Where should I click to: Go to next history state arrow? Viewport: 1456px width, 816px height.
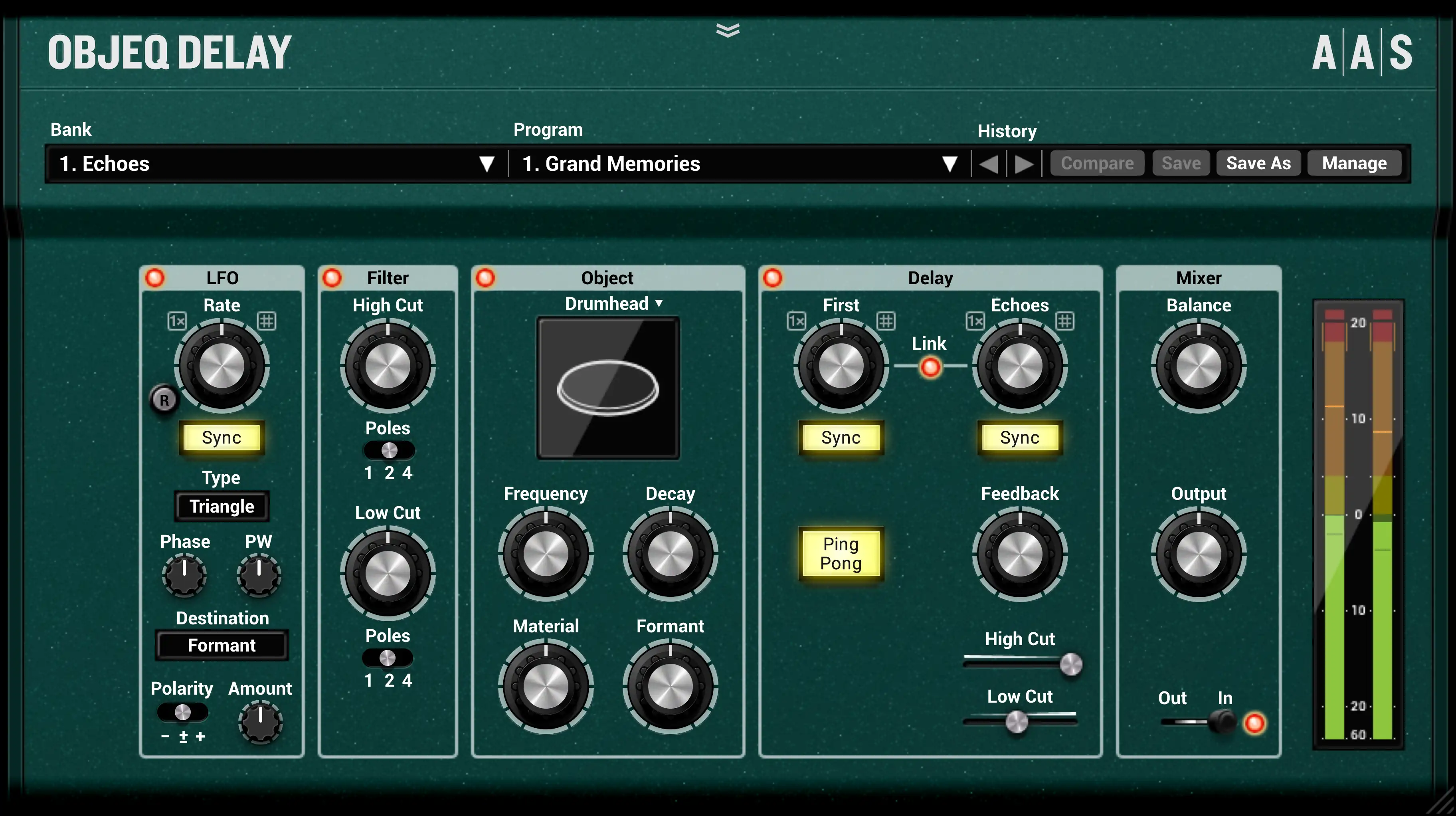1024,164
